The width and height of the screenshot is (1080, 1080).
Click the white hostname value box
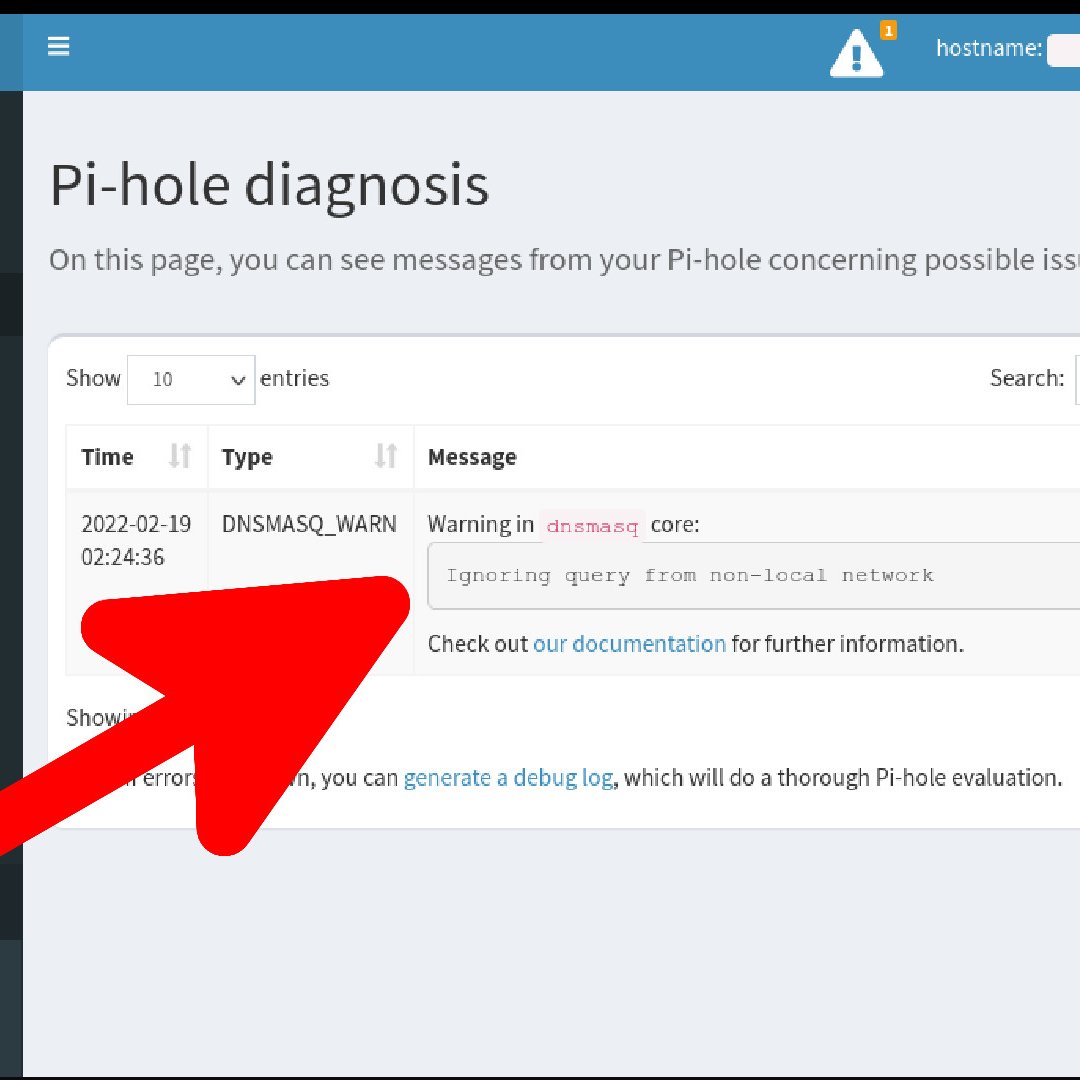(1063, 49)
